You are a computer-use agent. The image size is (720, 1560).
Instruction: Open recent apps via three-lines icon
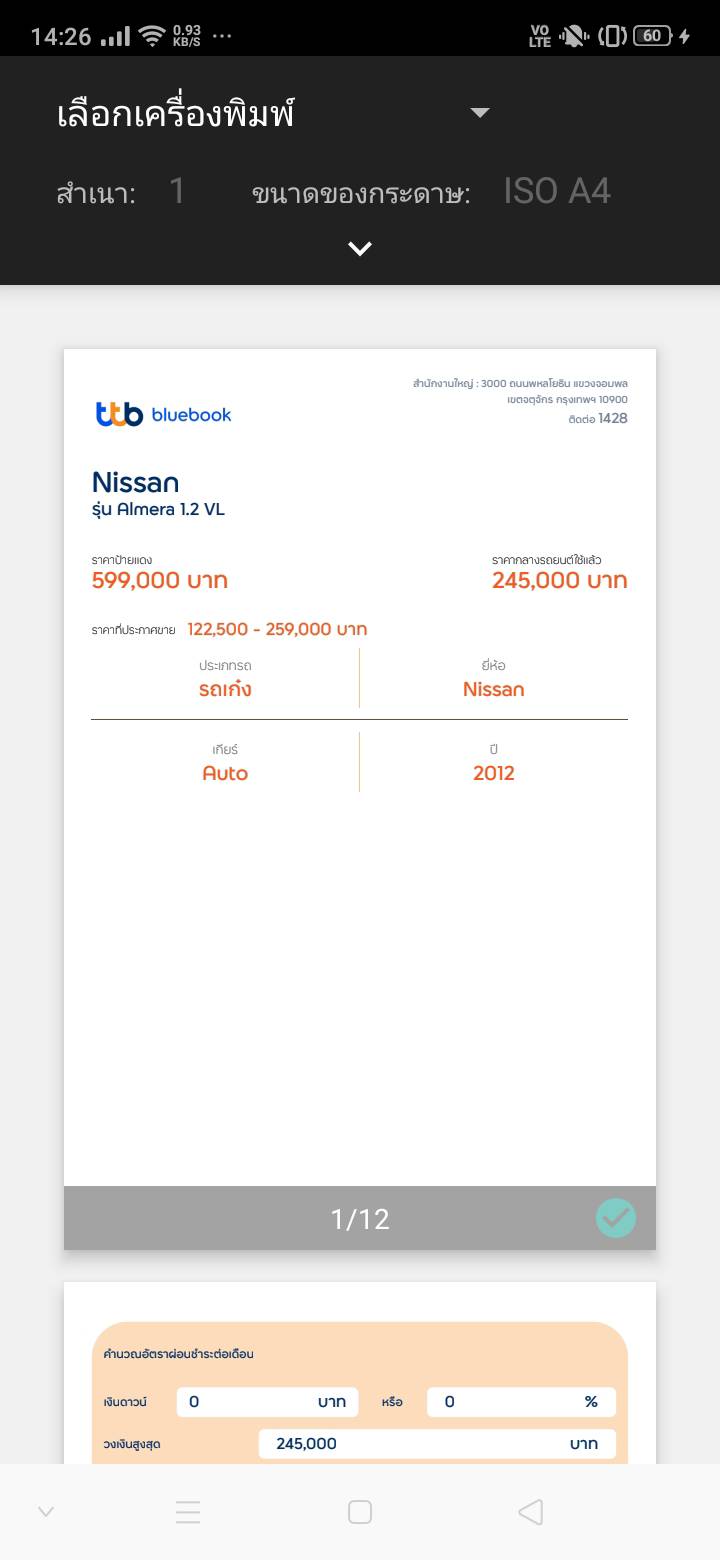[x=188, y=1512]
